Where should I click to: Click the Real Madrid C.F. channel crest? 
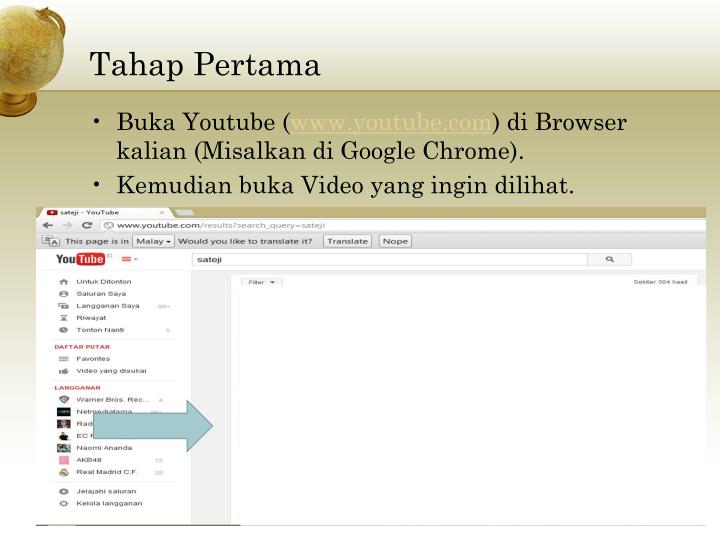point(64,472)
